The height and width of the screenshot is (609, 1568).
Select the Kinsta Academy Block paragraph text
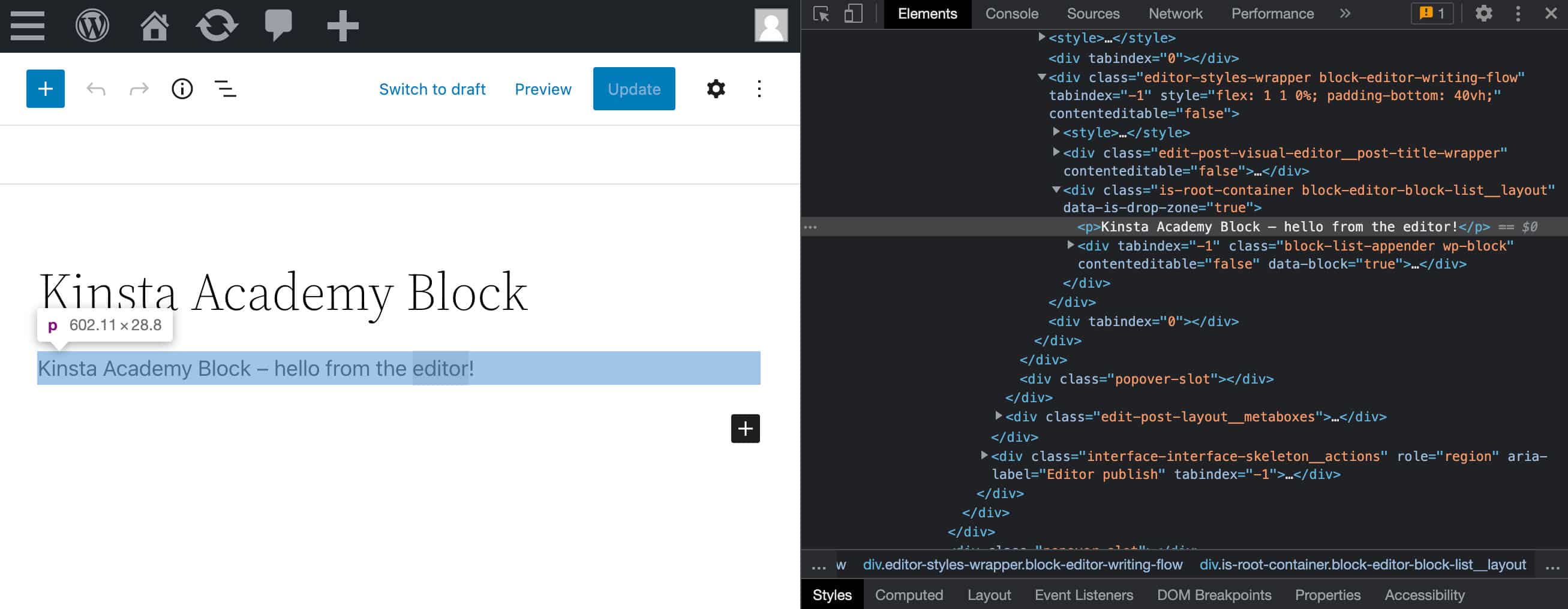256,368
